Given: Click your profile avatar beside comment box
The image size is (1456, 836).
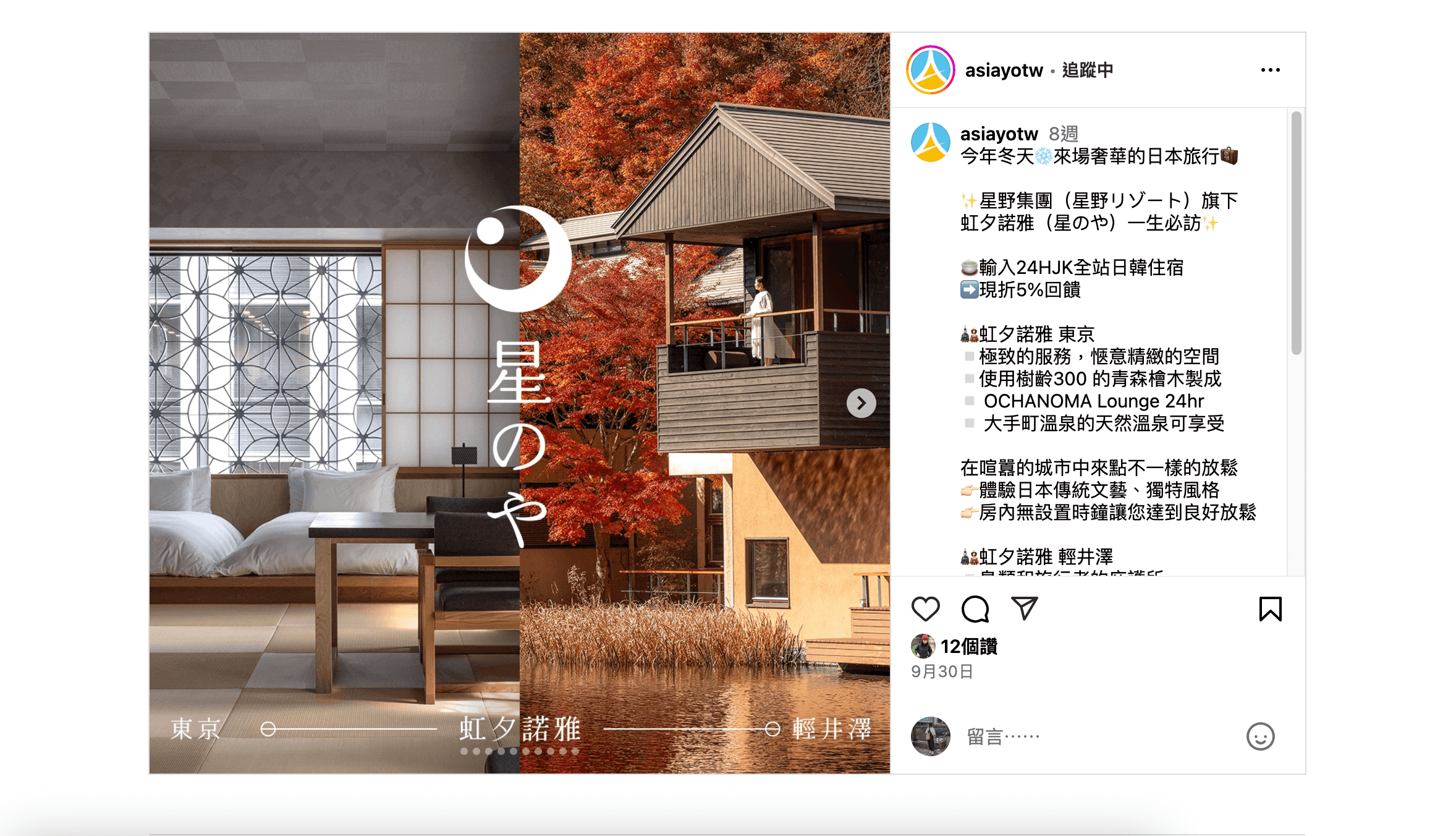Looking at the screenshot, I should click(x=930, y=736).
